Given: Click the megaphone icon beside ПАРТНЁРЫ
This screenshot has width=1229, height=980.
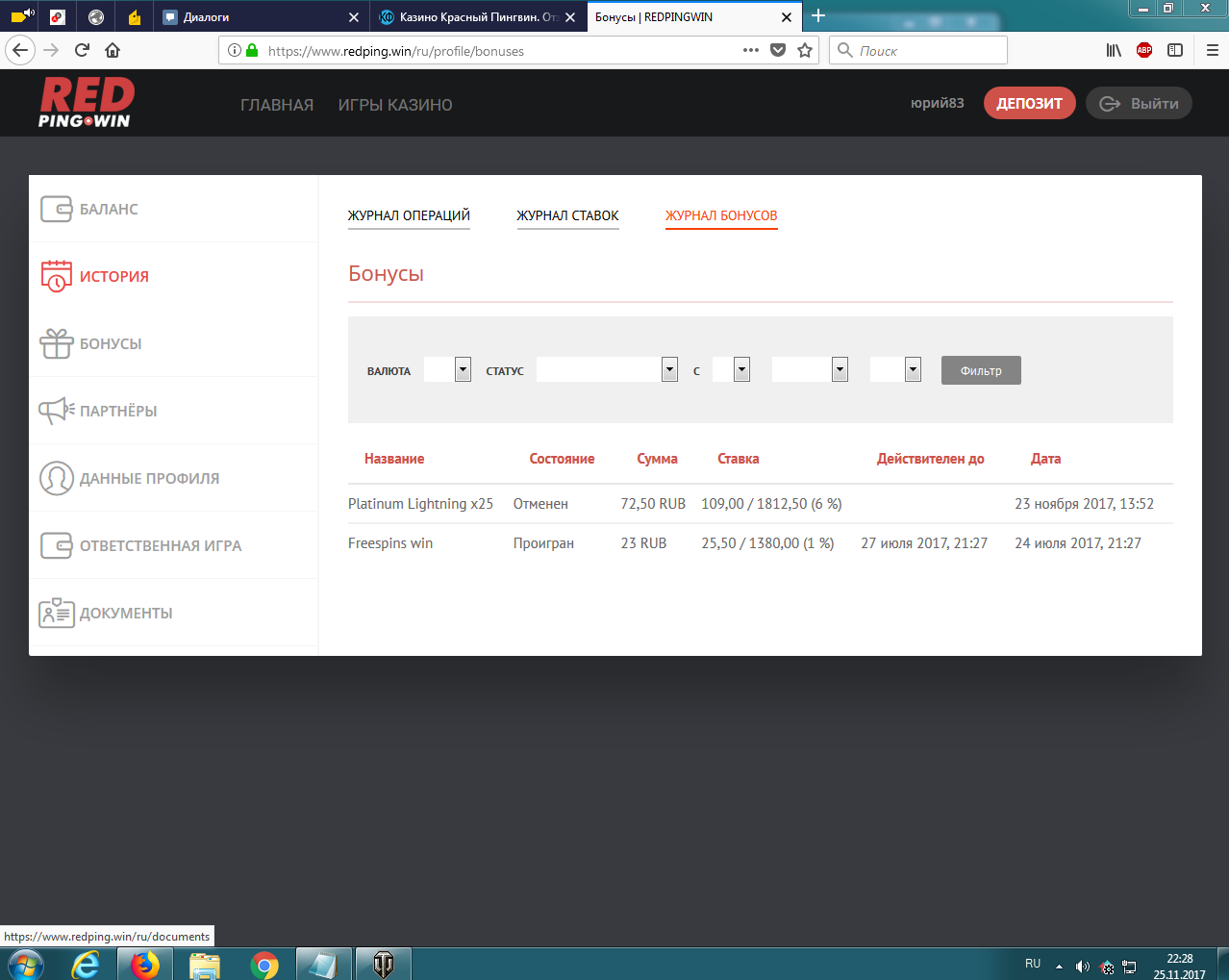Looking at the screenshot, I should (x=57, y=411).
